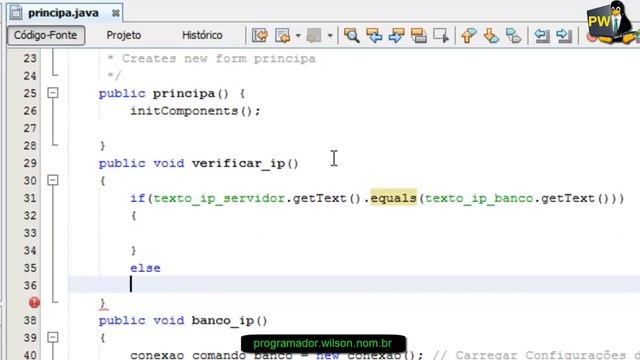This screenshot has width=640, height=360.
Task: Click the red error marker in gutter
Action: pos(34,302)
